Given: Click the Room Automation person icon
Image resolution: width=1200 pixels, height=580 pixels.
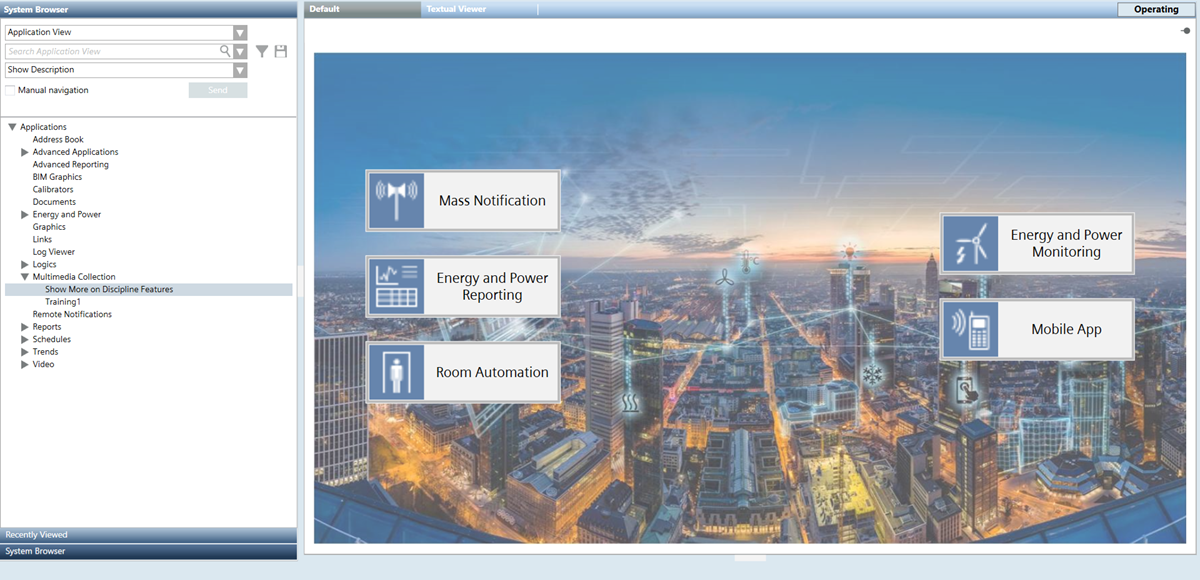Looking at the screenshot, I should pyautogui.click(x=395, y=372).
